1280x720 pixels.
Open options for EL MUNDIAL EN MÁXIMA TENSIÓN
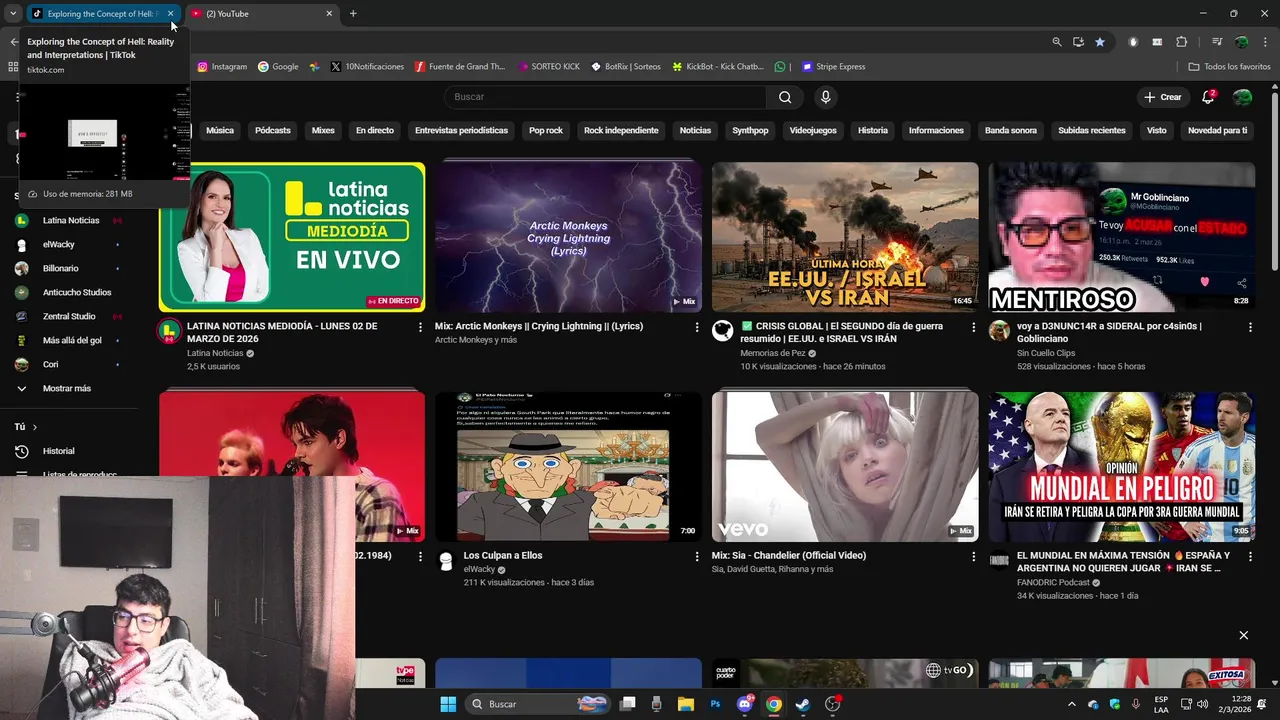1250,556
